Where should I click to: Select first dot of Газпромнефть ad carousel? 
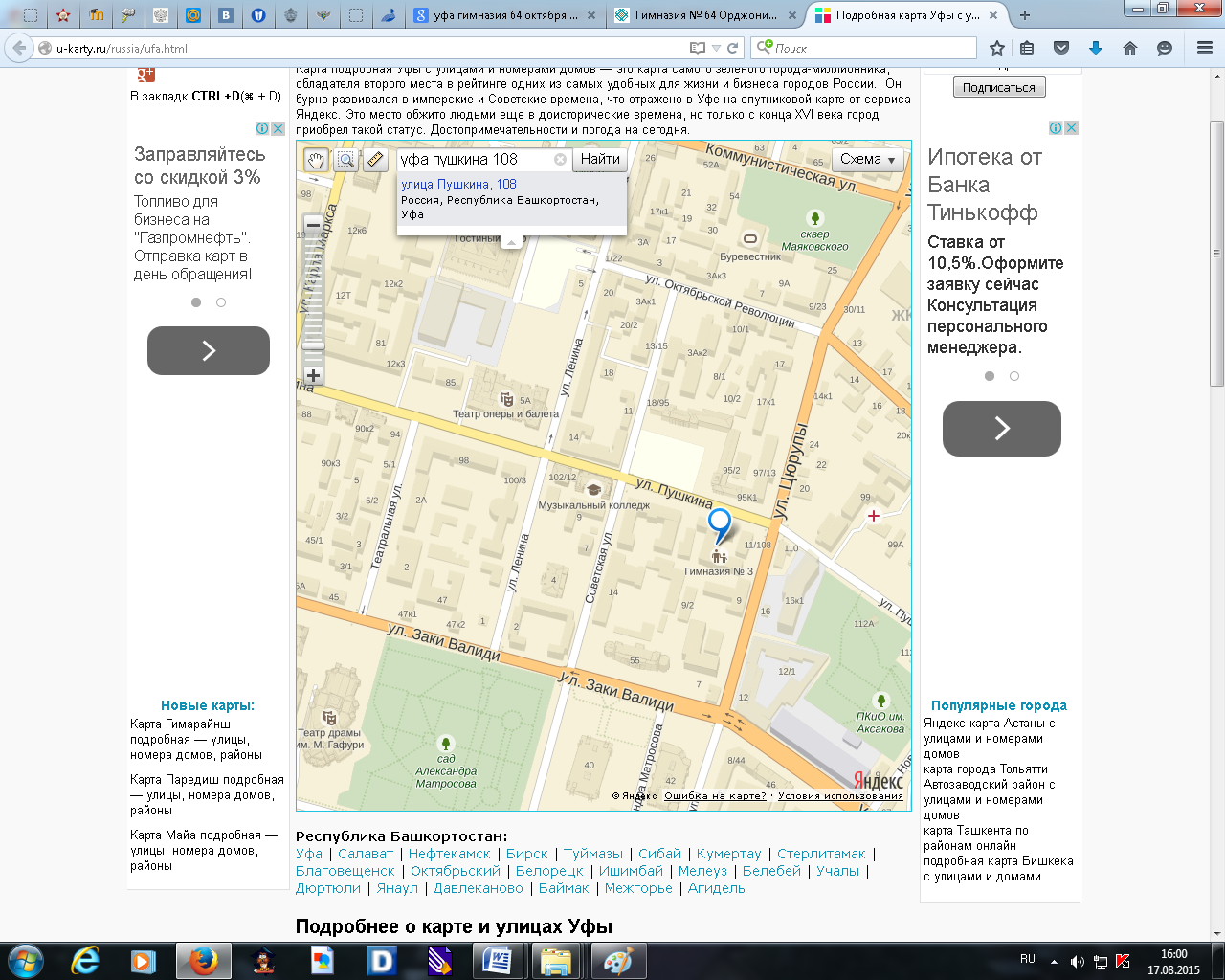click(196, 302)
